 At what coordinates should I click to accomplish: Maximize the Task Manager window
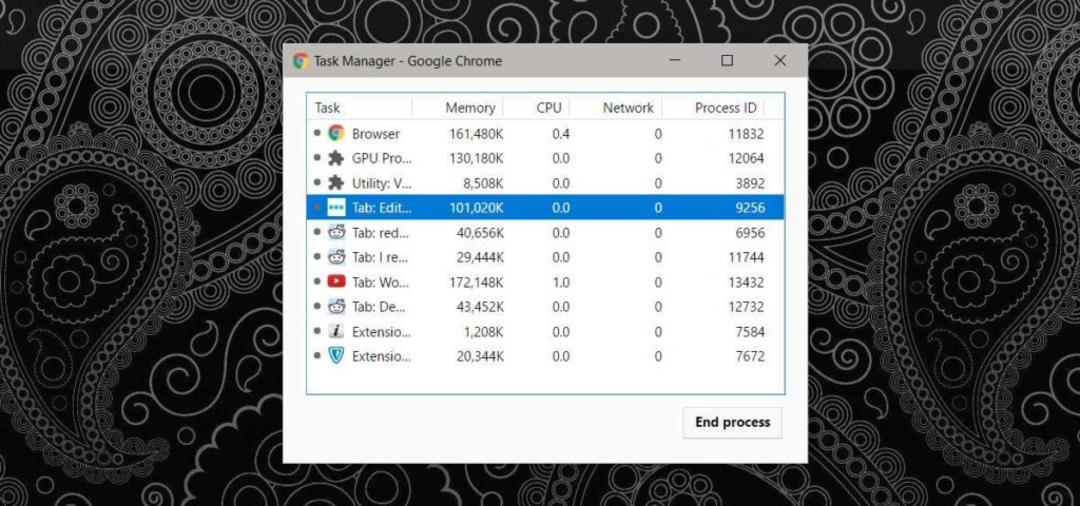coord(727,61)
